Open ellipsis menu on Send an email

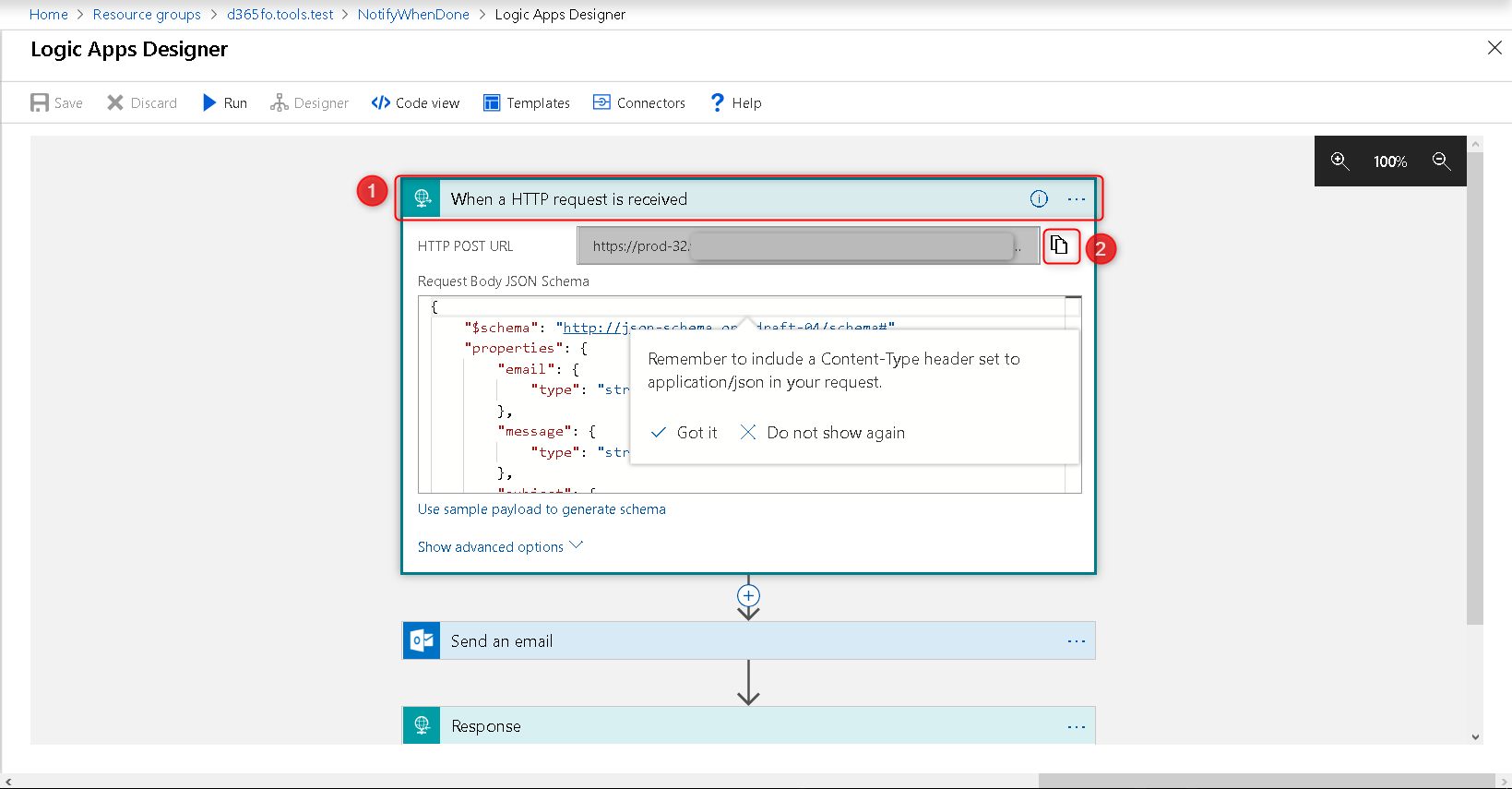(1077, 641)
